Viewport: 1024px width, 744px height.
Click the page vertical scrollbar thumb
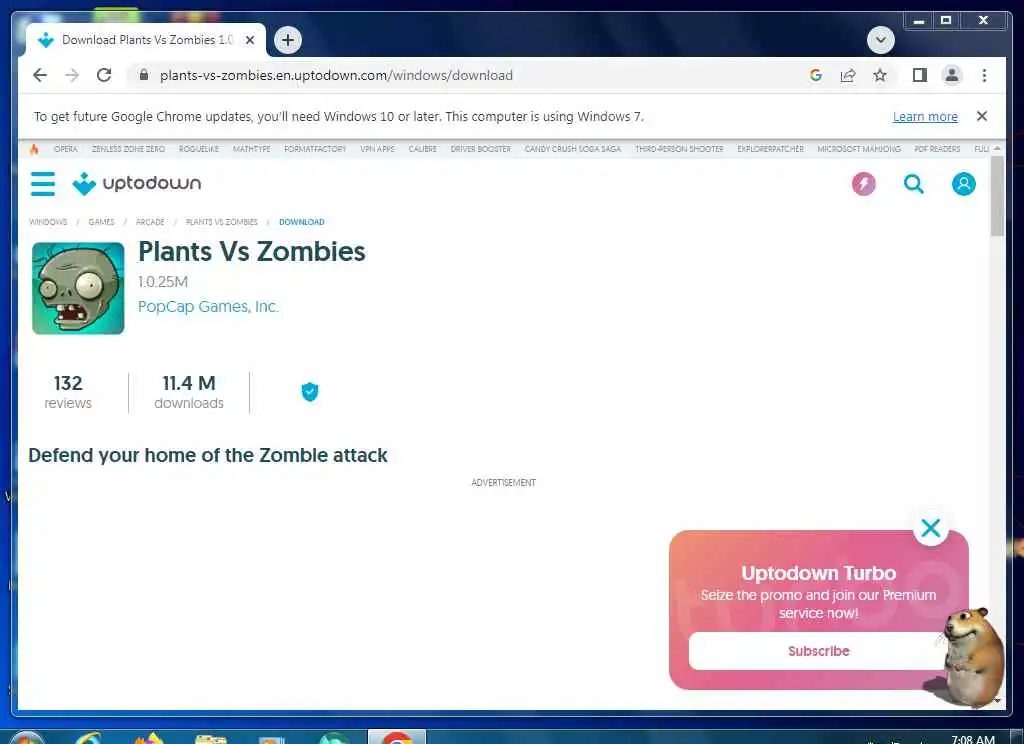(x=997, y=196)
